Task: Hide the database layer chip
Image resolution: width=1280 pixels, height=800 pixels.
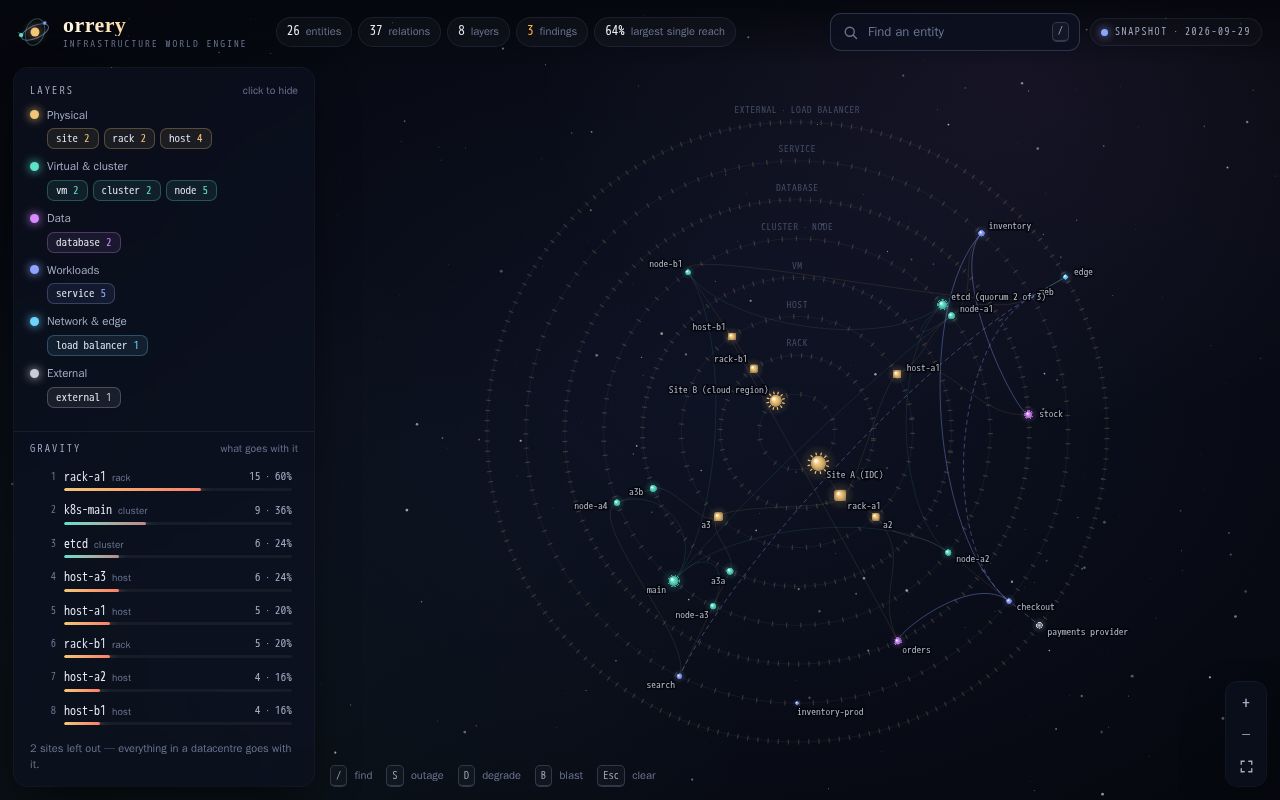Action: tap(84, 243)
